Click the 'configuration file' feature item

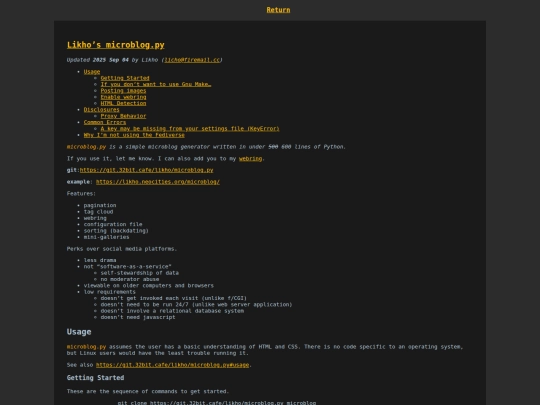(x=113, y=224)
